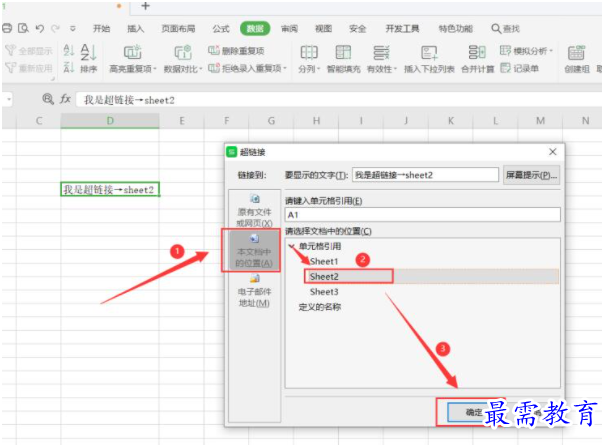Select Sheet3 in the location tree
The height and width of the screenshot is (445, 606).
coord(324,292)
